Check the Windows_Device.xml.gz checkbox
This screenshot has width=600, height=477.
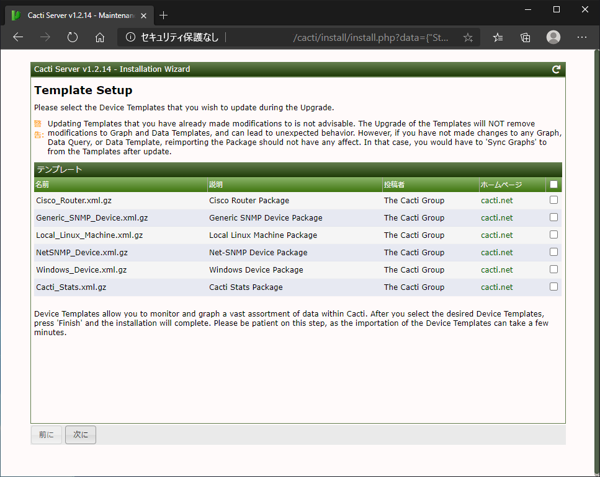click(x=553, y=269)
